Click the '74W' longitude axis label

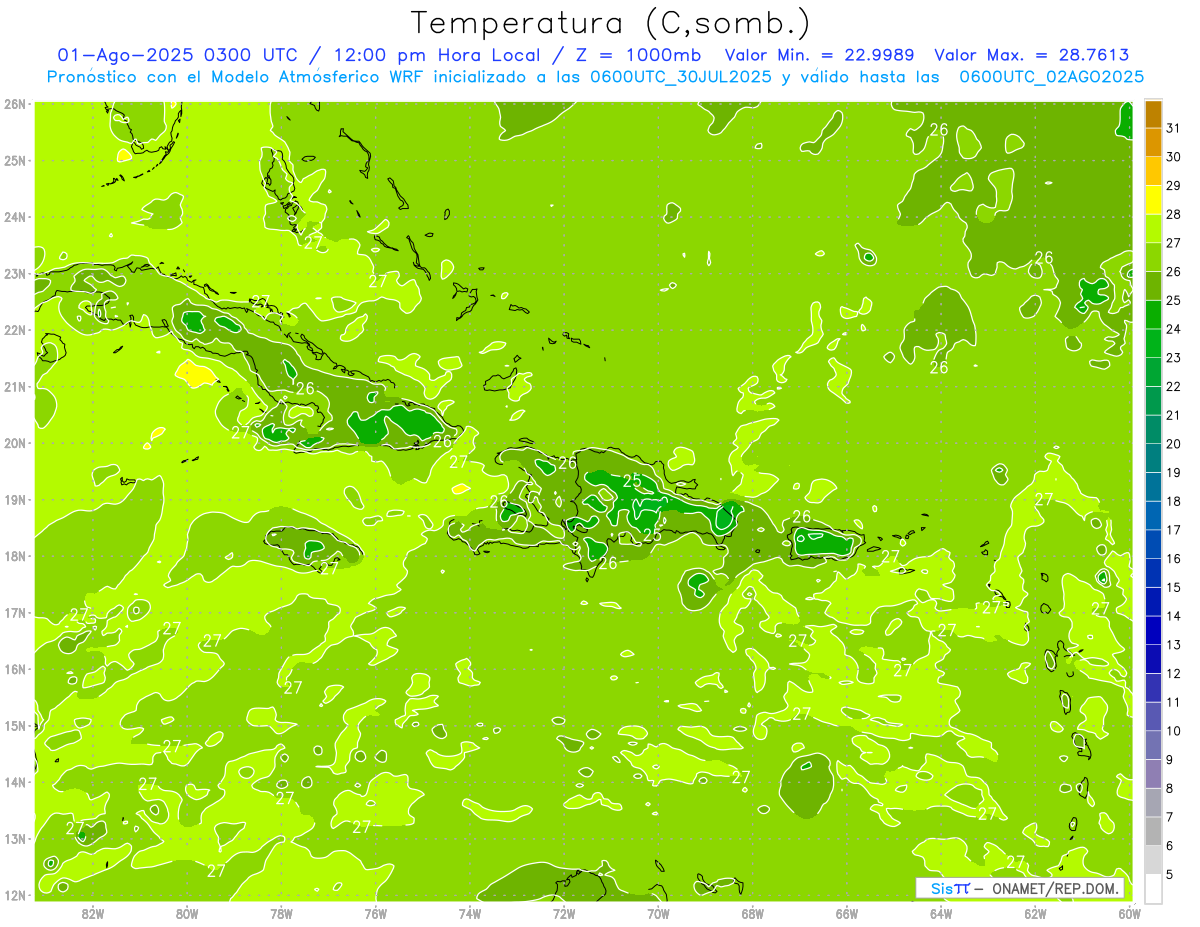470,913
